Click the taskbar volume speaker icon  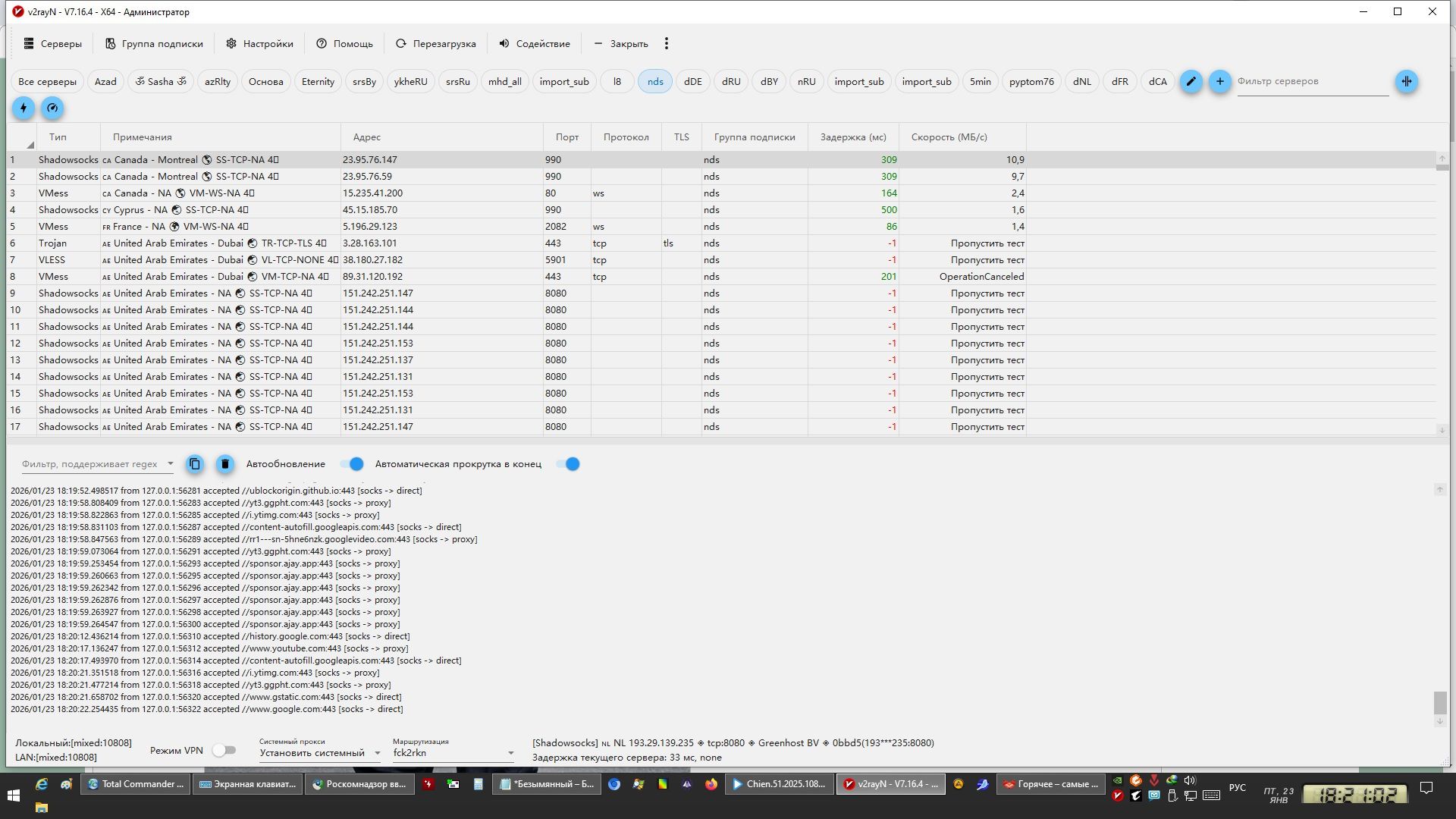tap(1190, 780)
